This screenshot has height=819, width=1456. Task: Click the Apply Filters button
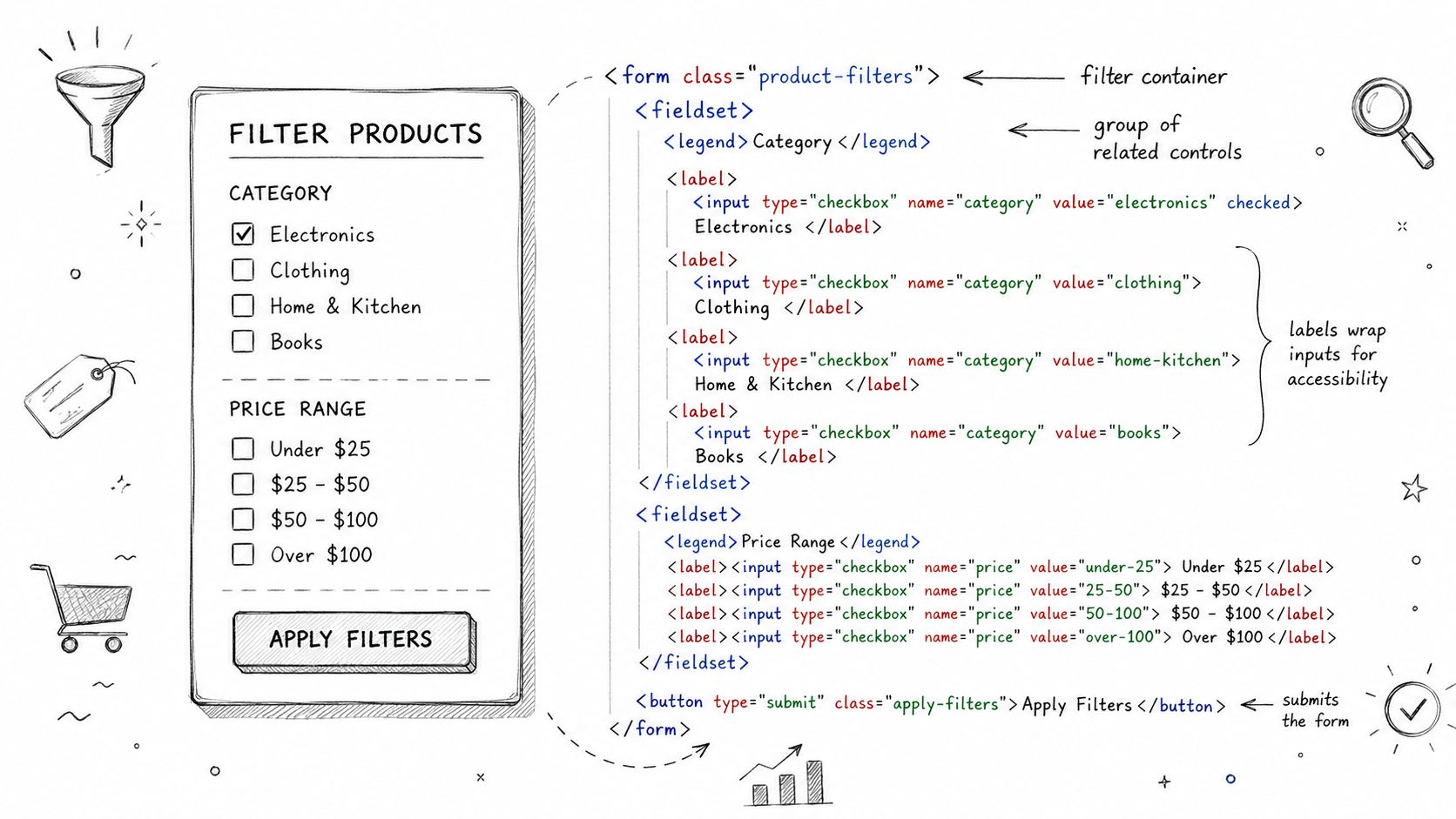pyautogui.click(x=353, y=641)
